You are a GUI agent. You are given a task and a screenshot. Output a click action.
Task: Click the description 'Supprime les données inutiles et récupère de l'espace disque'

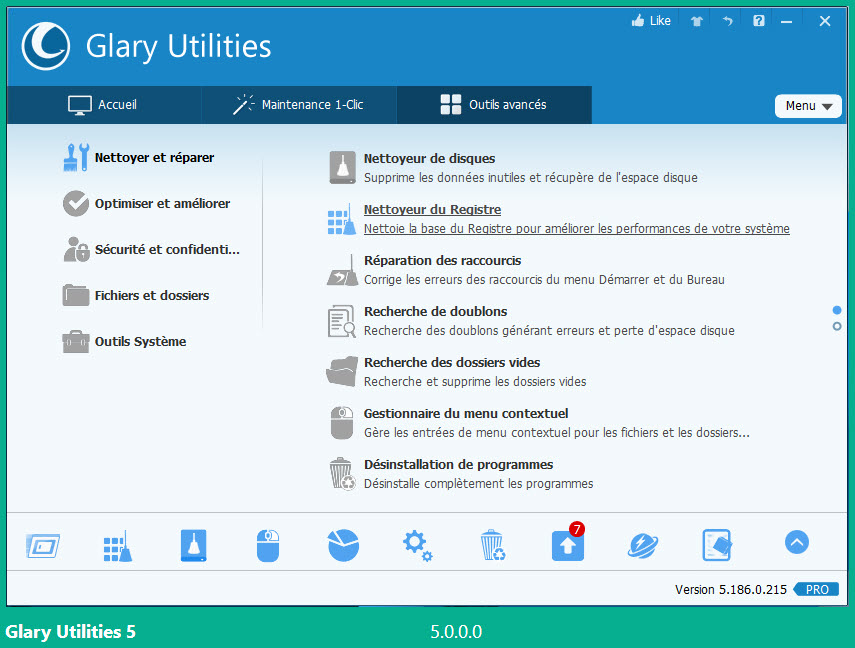click(x=531, y=178)
